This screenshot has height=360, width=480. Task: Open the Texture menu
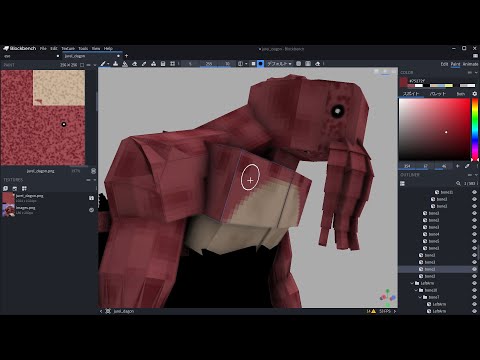[x=68, y=48]
